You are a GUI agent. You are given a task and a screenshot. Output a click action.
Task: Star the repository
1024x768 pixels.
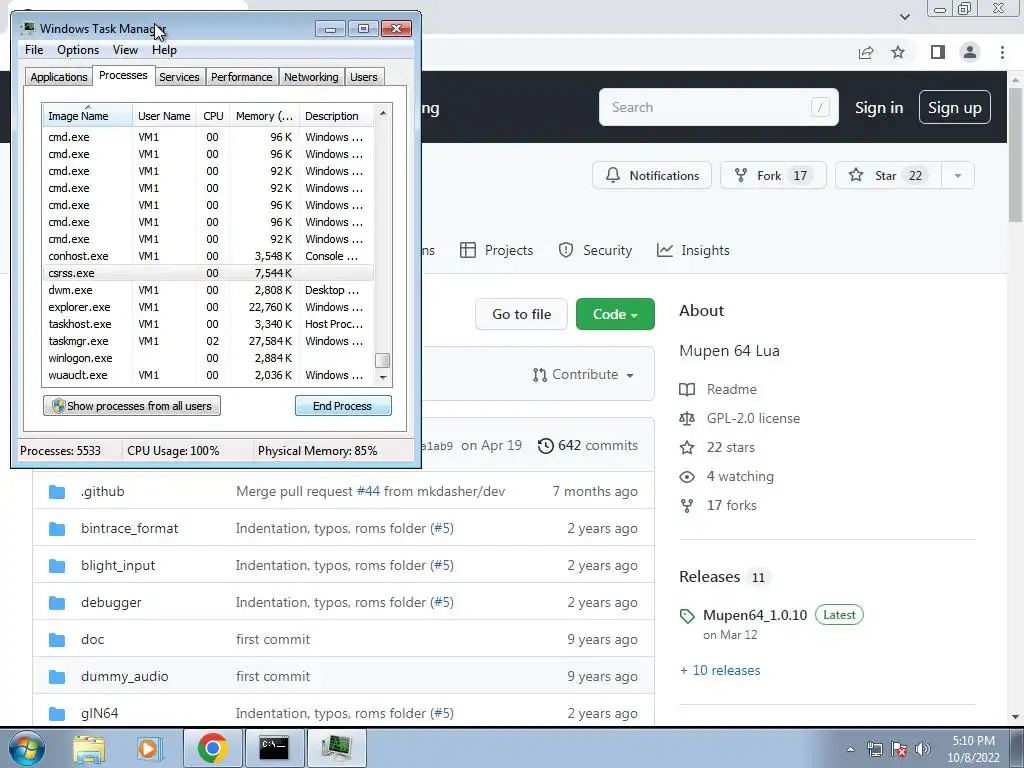pos(888,175)
